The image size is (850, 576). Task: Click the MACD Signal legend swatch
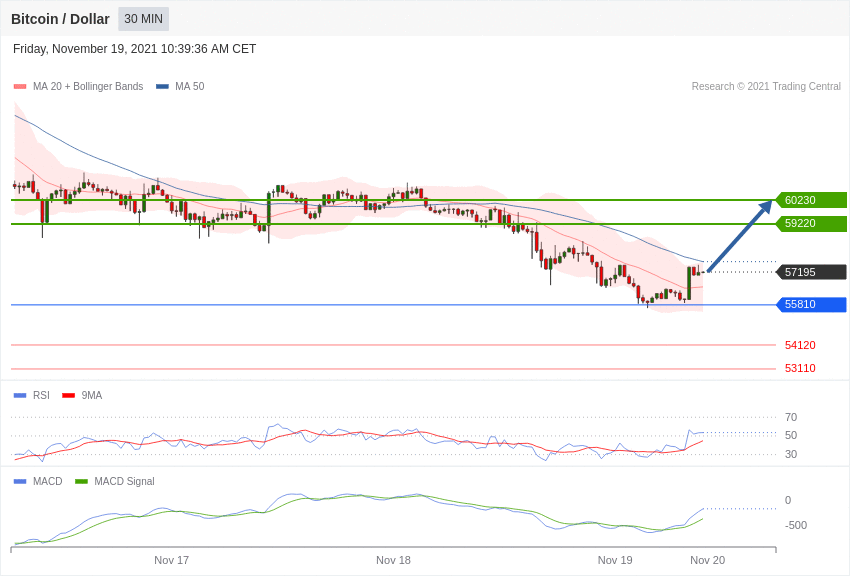coord(81,481)
